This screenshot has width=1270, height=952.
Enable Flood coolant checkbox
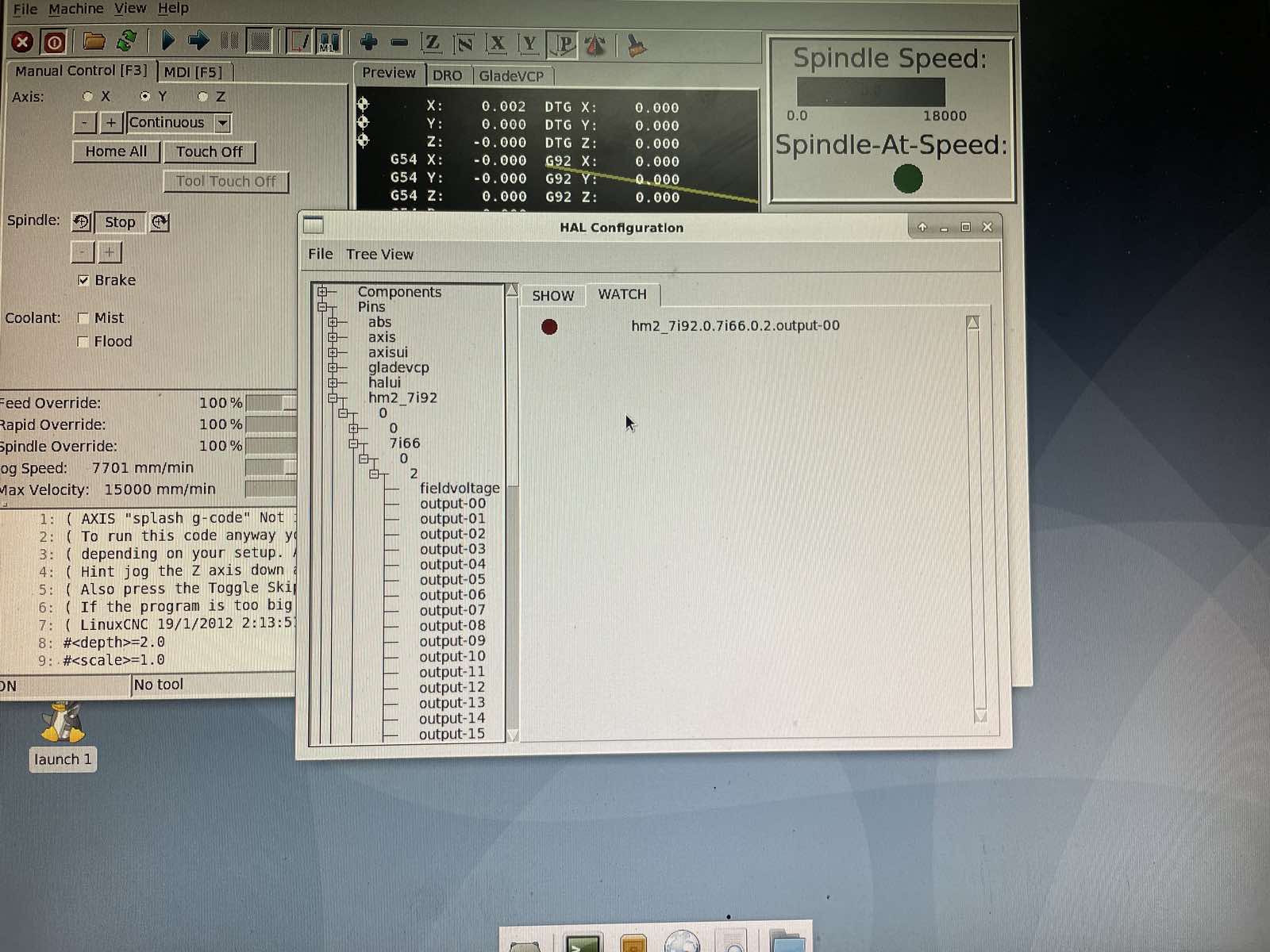click(83, 342)
